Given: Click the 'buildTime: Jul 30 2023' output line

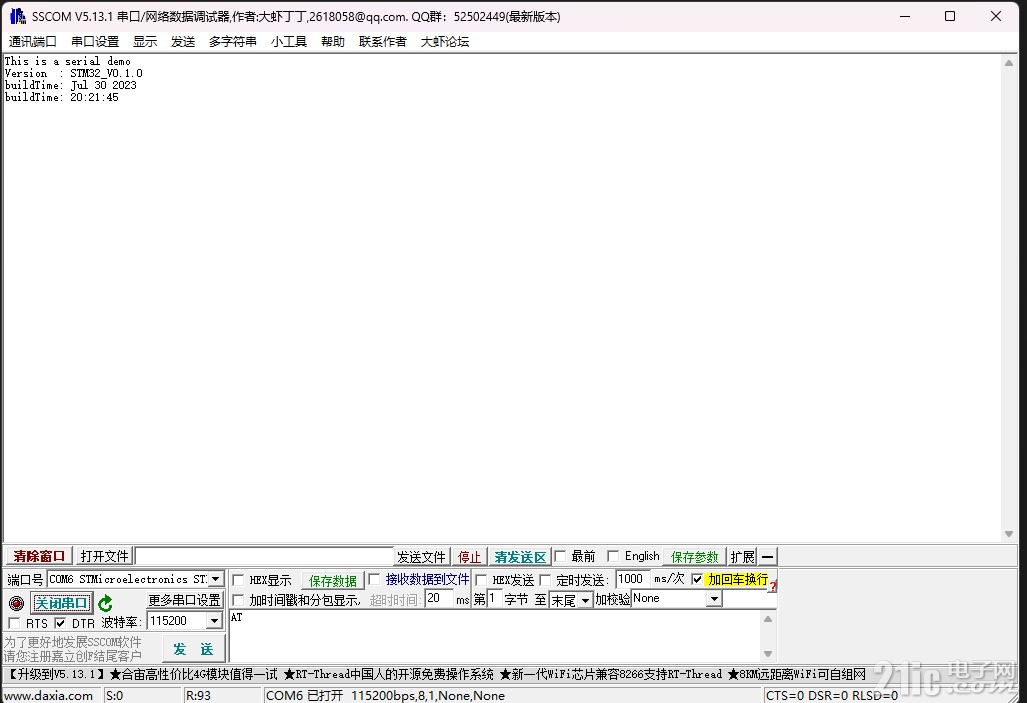Looking at the screenshot, I should (71, 85).
